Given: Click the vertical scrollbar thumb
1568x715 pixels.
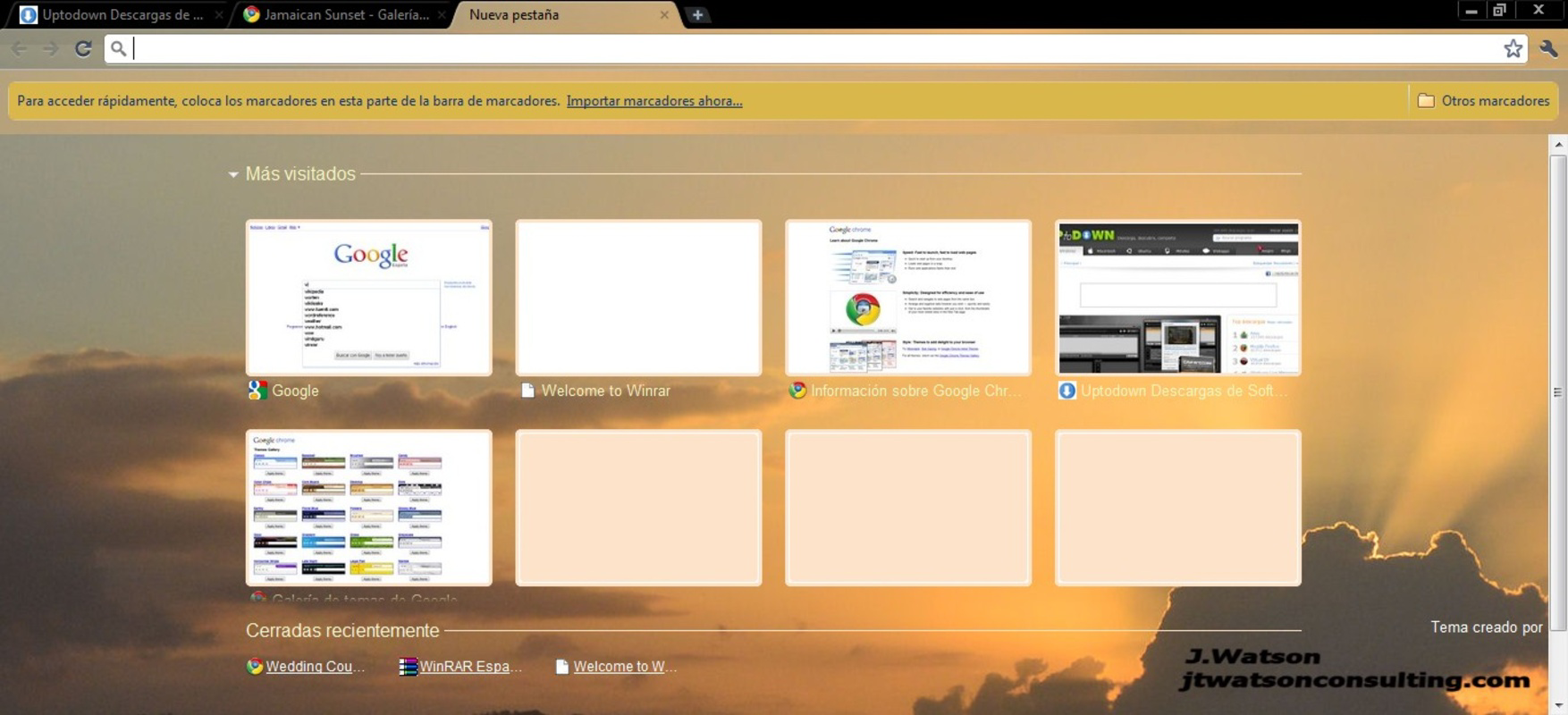Looking at the screenshot, I should [x=1558, y=392].
